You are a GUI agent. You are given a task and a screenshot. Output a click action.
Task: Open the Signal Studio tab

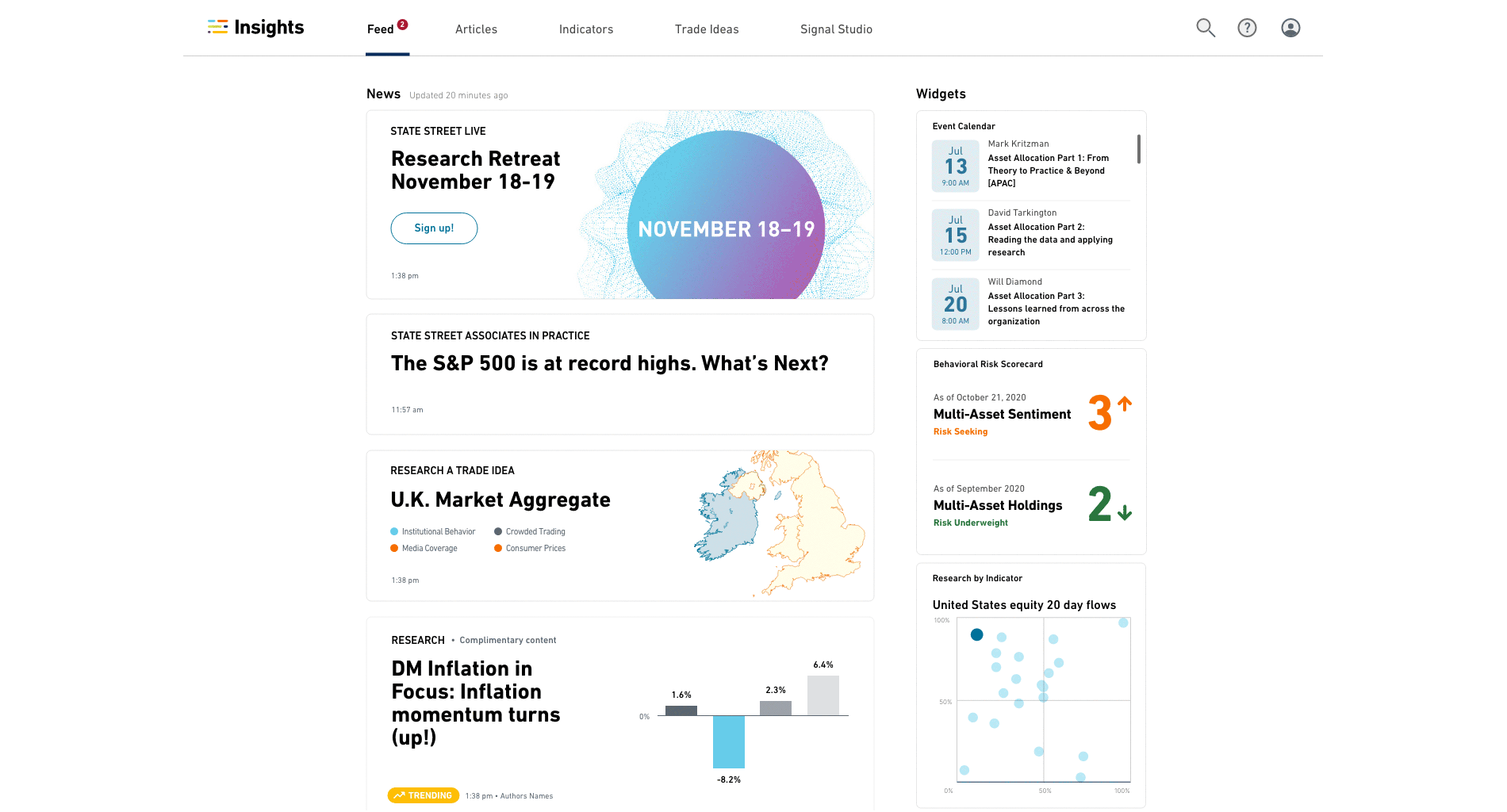point(836,29)
